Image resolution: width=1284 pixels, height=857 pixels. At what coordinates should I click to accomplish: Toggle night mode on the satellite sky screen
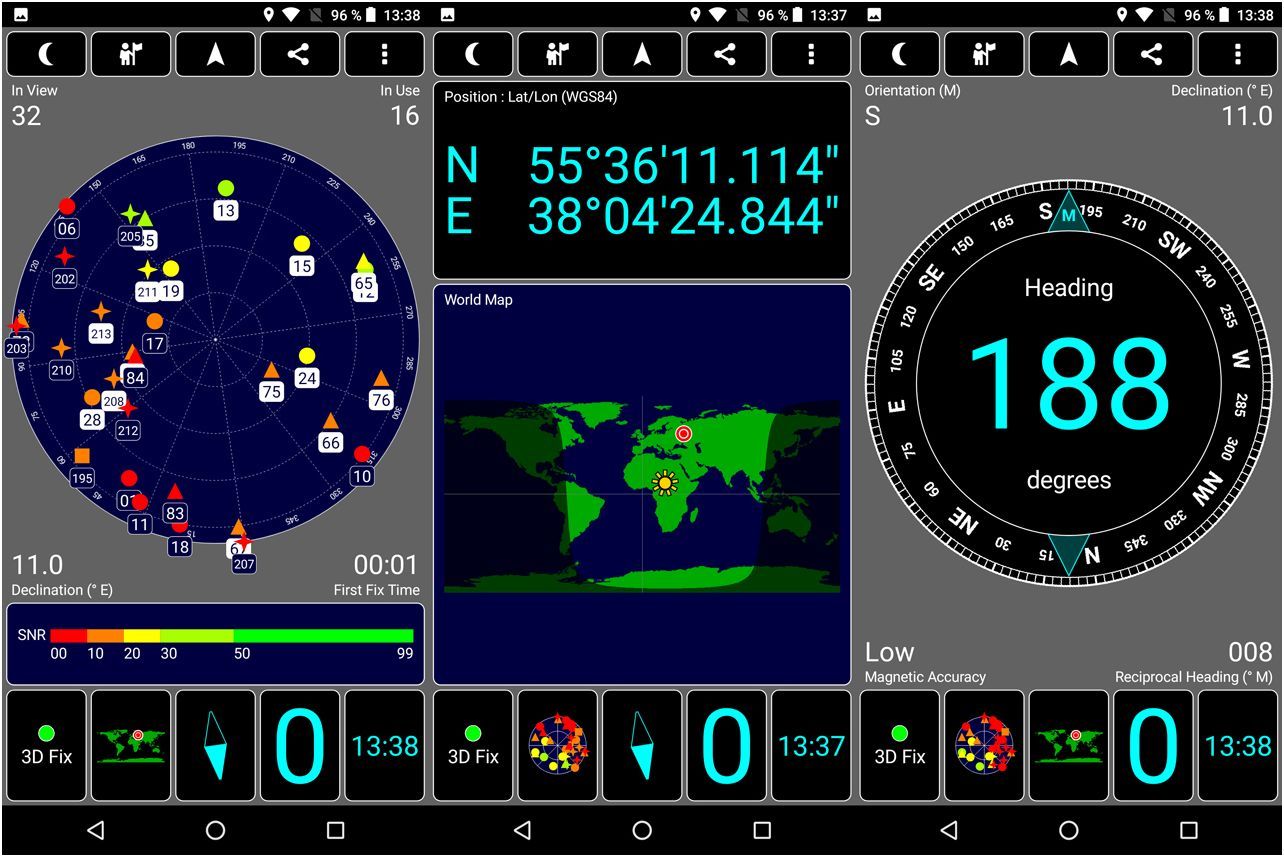(47, 54)
